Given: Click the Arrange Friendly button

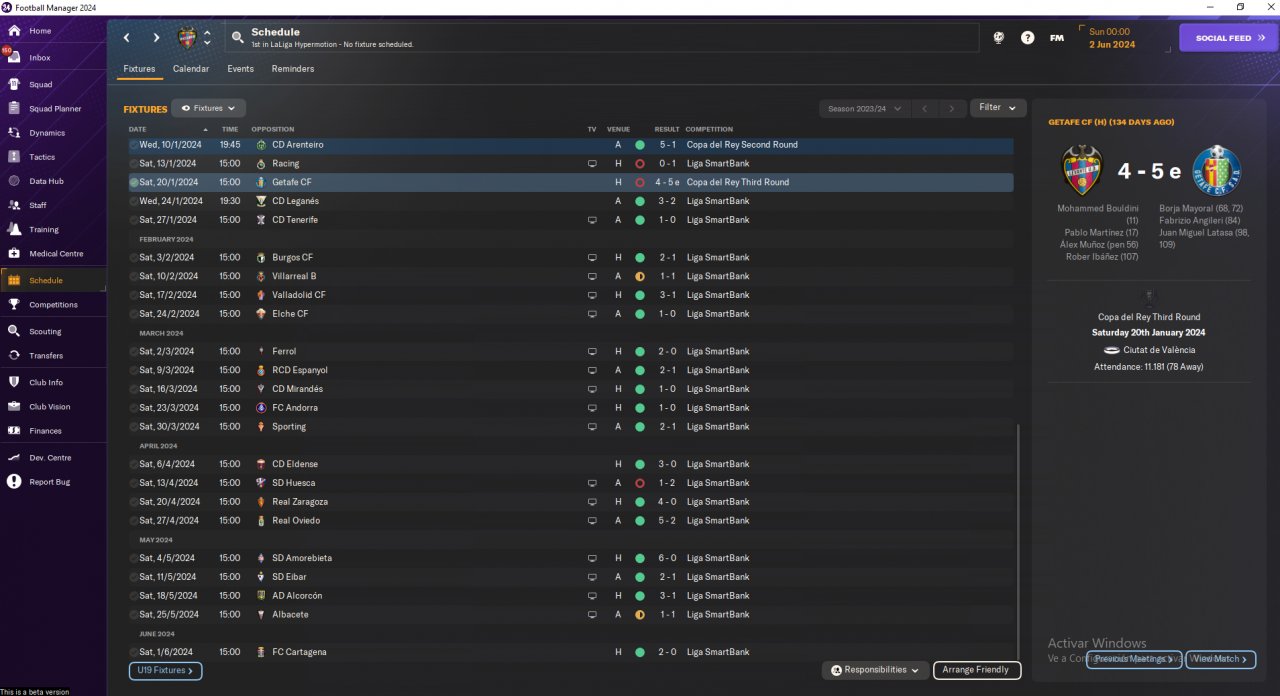Looking at the screenshot, I should (x=977, y=670).
